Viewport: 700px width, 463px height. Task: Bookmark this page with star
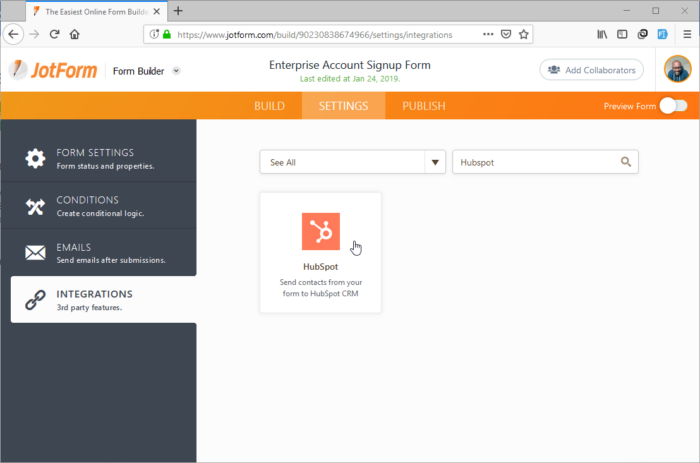tap(524, 34)
